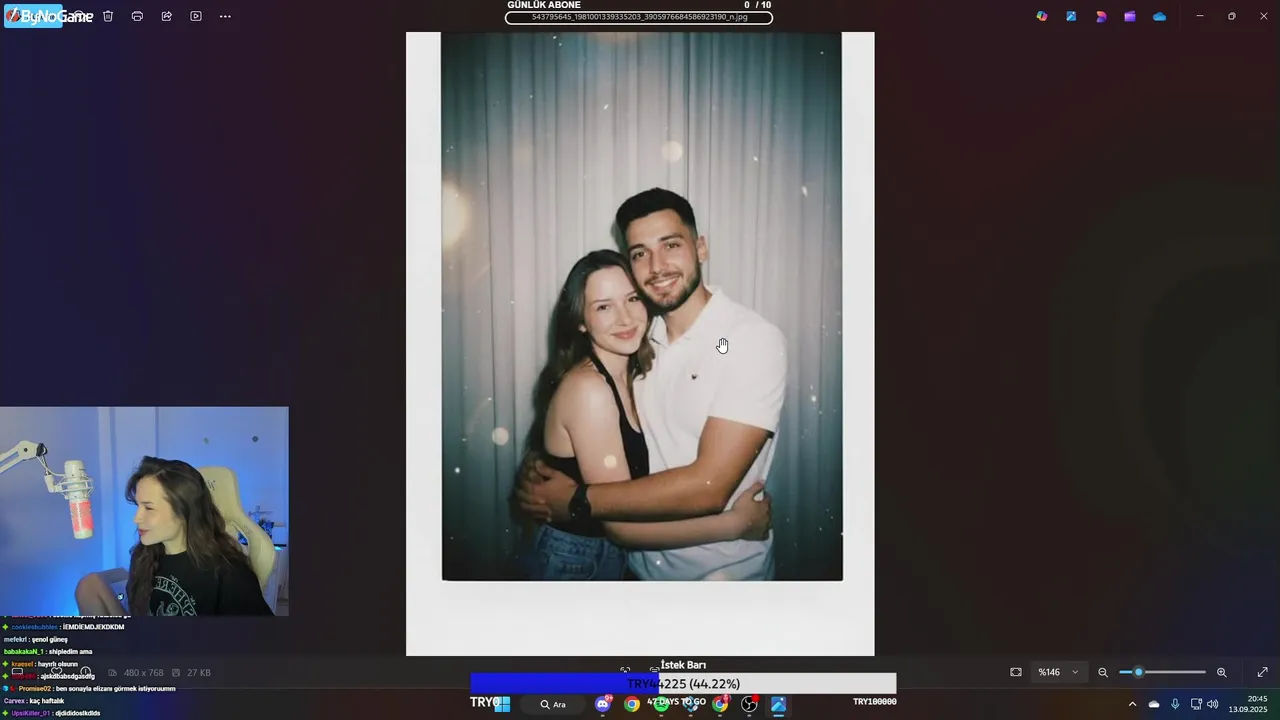Click the displayed couple photo
1280x720 pixels.
coord(640,344)
